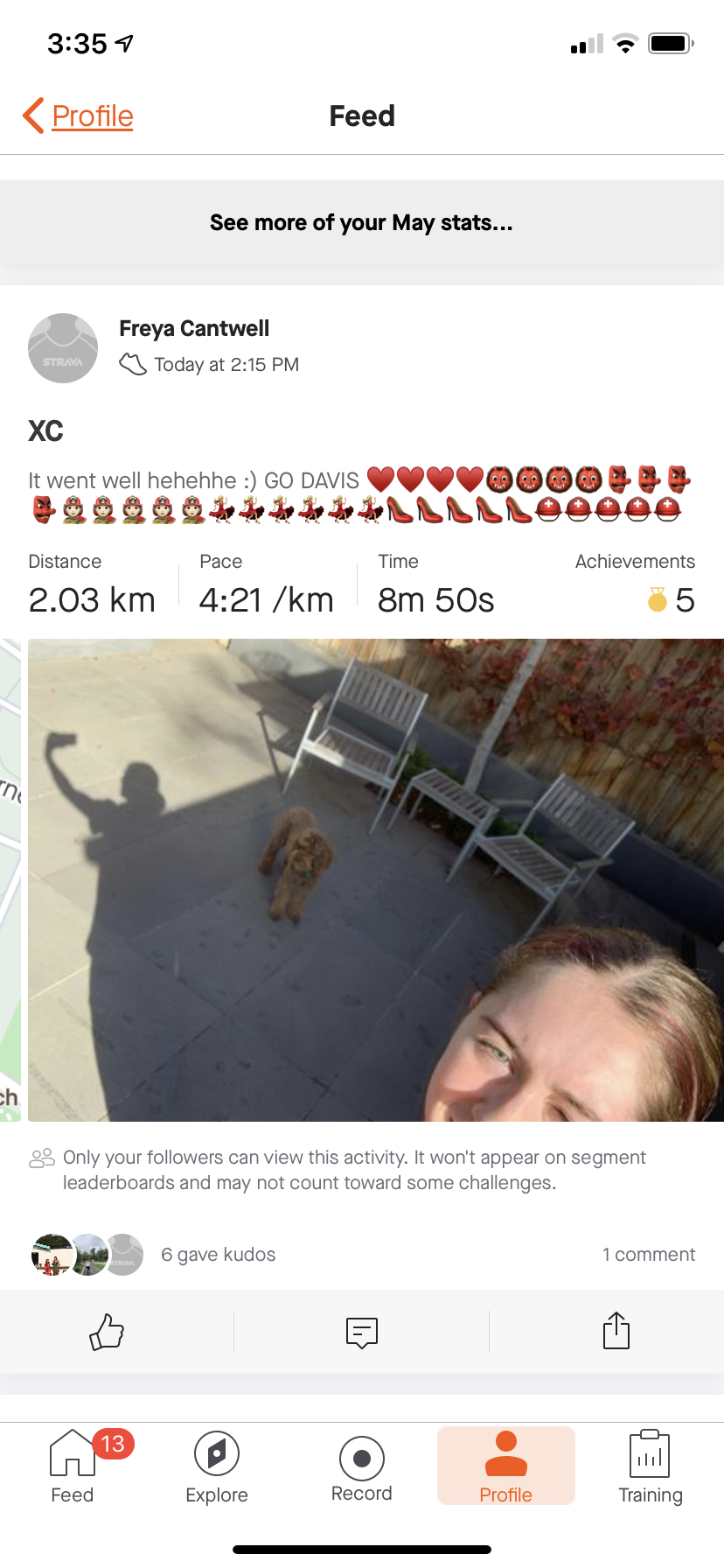Viewport: 724px width, 1568px height.
Task: Tap the followers-only privacy icon
Action: [42, 1158]
